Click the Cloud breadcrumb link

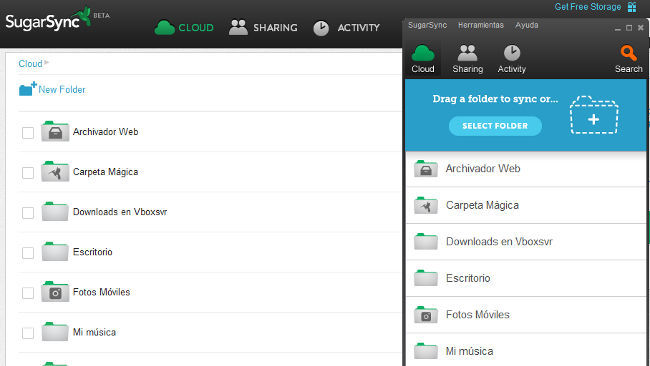pyautogui.click(x=30, y=63)
